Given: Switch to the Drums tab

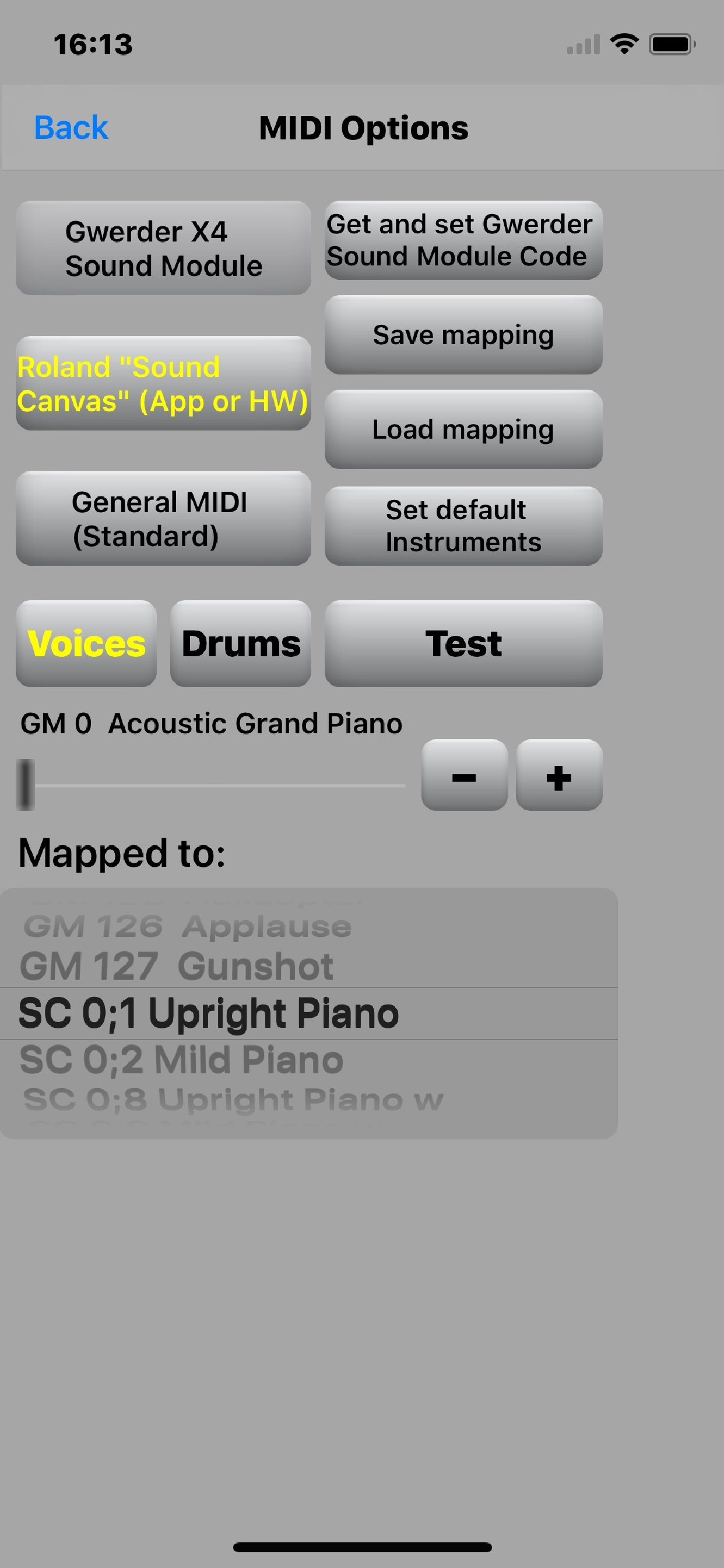Looking at the screenshot, I should coord(241,643).
